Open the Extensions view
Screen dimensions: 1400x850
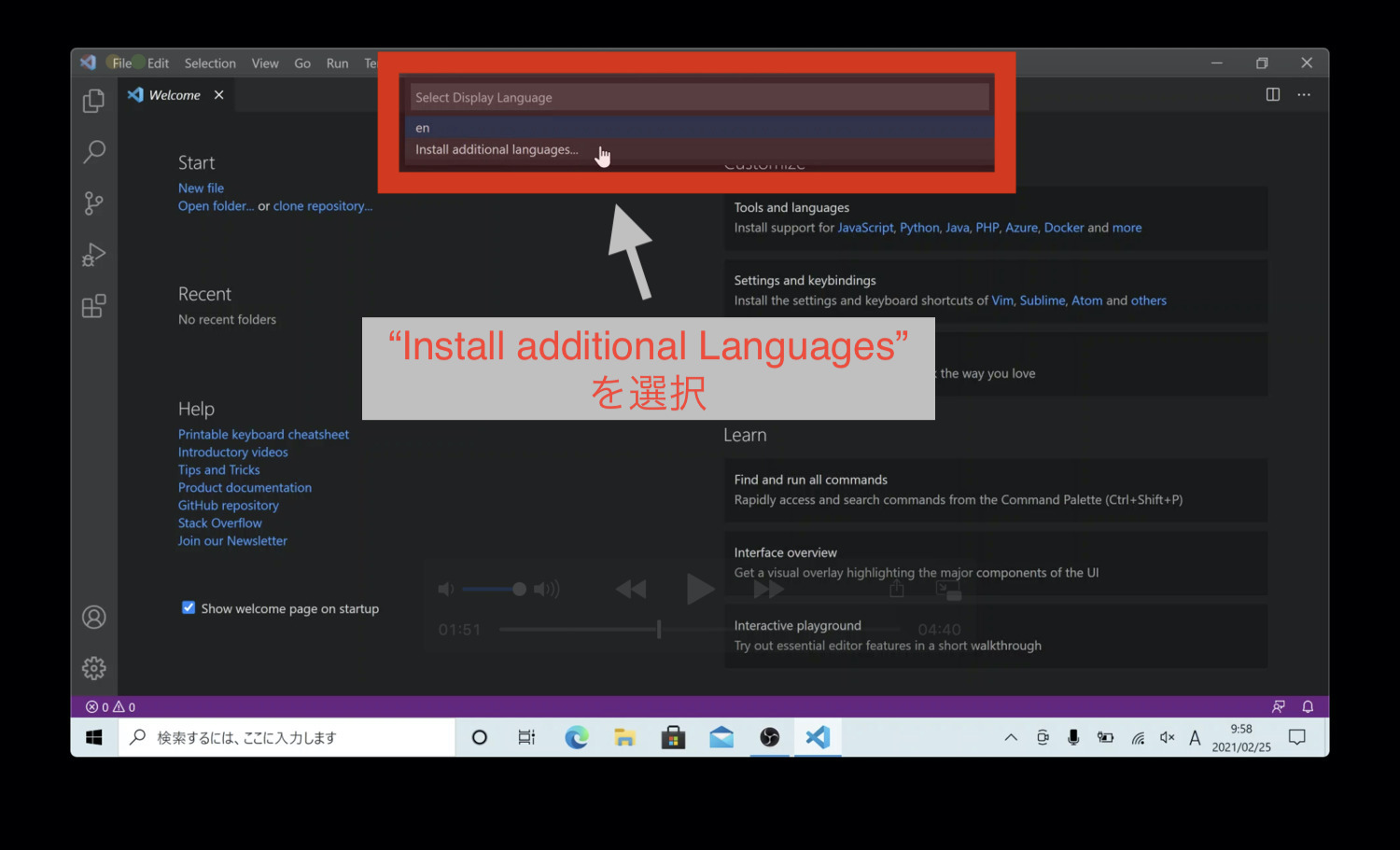pyautogui.click(x=93, y=306)
